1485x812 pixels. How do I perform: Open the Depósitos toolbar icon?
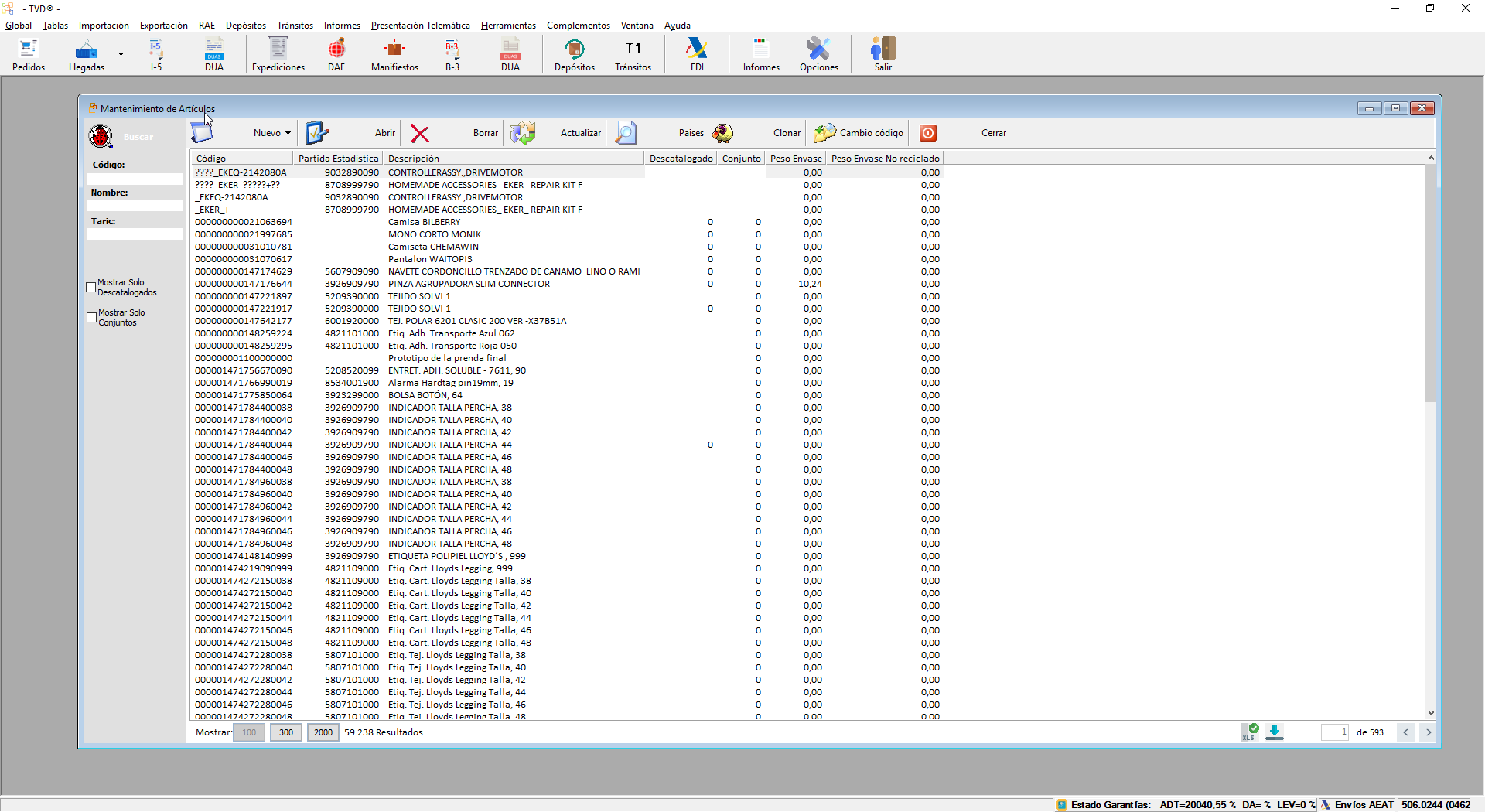(574, 54)
